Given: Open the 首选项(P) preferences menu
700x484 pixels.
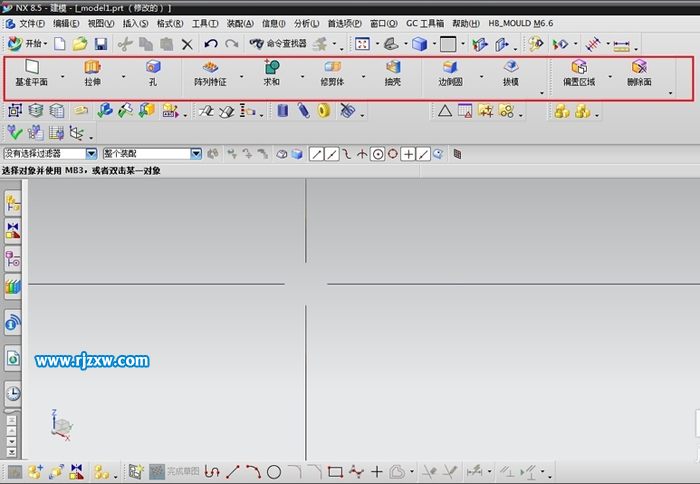Looking at the screenshot, I should [345, 22].
